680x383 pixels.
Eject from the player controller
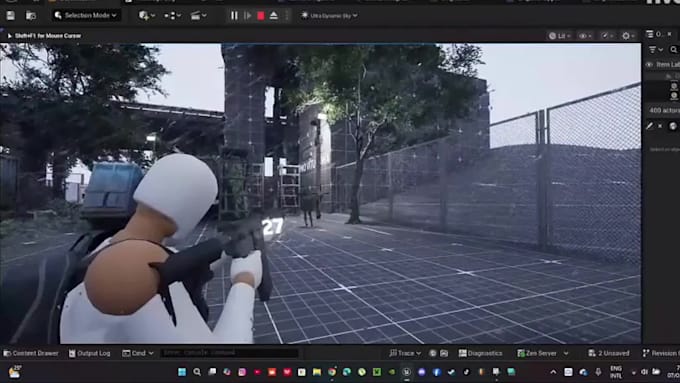tap(274, 16)
